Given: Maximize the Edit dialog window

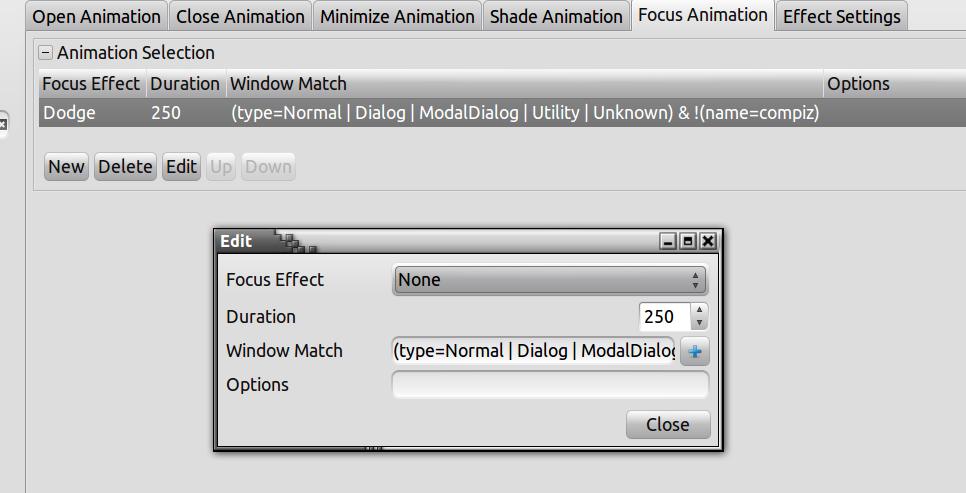Looking at the screenshot, I should point(688,241).
